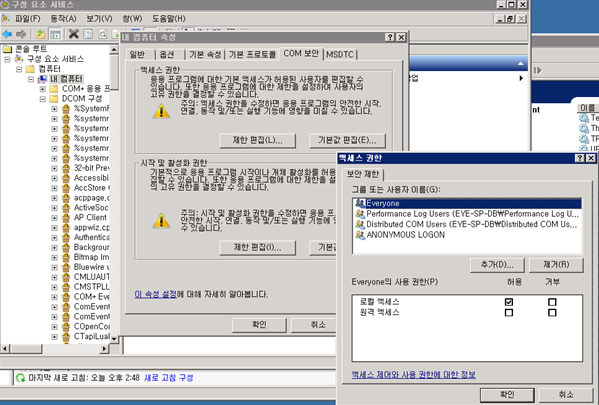This screenshot has height=405, width=599.
Task: Select Distributed COM Users in user list
Action: [x=467, y=224]
